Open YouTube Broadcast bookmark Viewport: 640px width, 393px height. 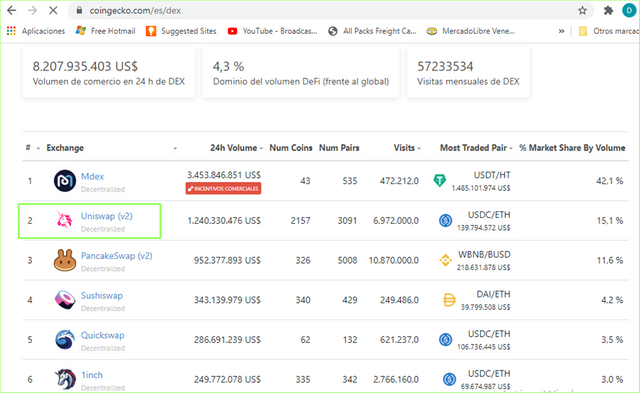click(272, 31)
